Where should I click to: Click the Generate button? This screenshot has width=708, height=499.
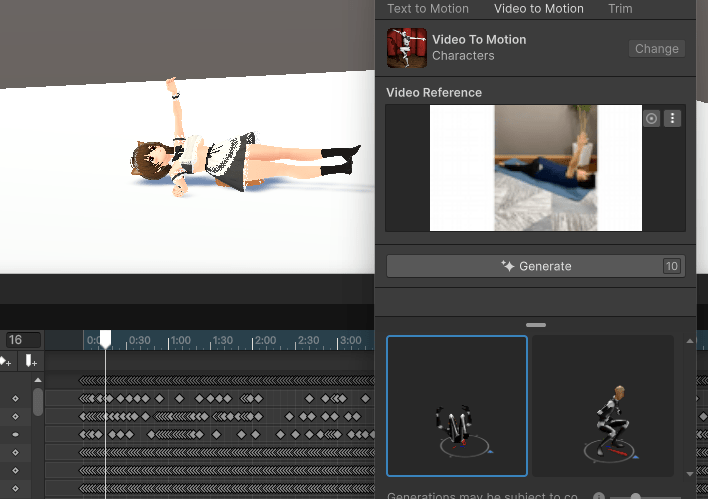tap(535, 266)
